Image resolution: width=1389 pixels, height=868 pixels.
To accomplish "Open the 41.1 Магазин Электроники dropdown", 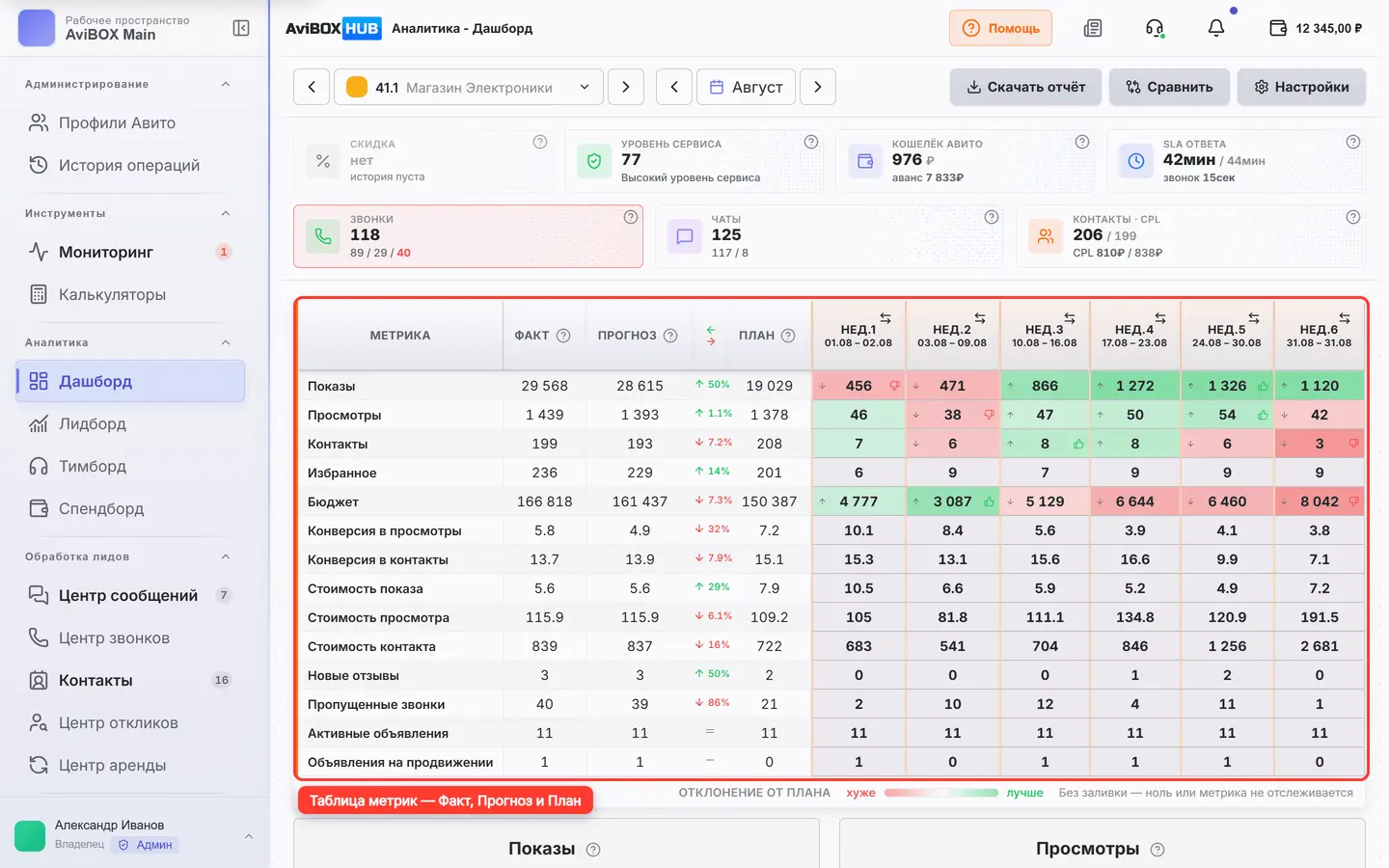I will tap(469, 87).
